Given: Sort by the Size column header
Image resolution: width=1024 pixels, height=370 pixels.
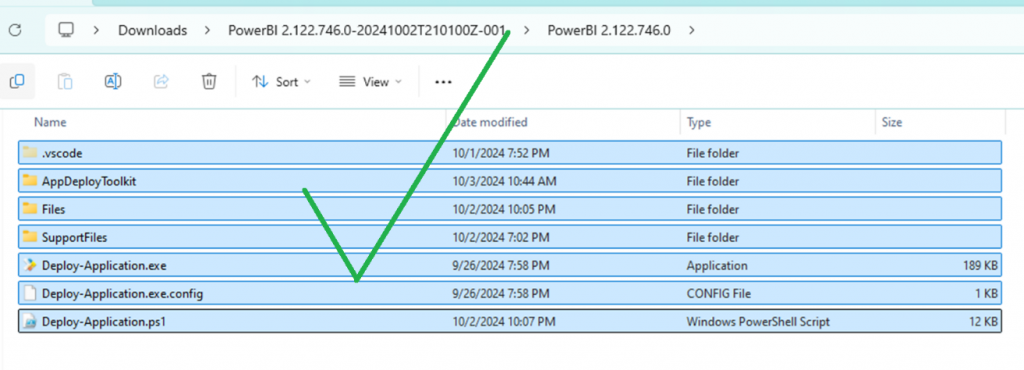Looking at the screenshot, I should [891, 122].
